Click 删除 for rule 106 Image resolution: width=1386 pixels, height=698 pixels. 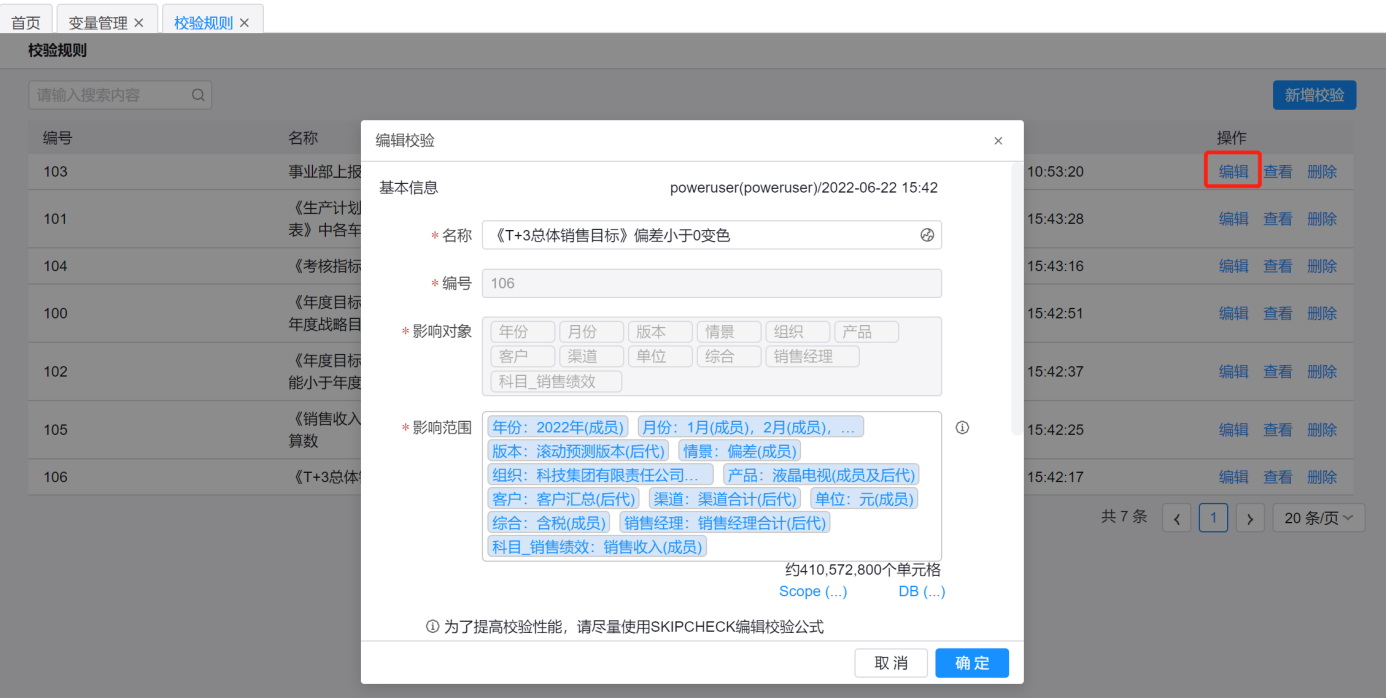click(1322, 477)
